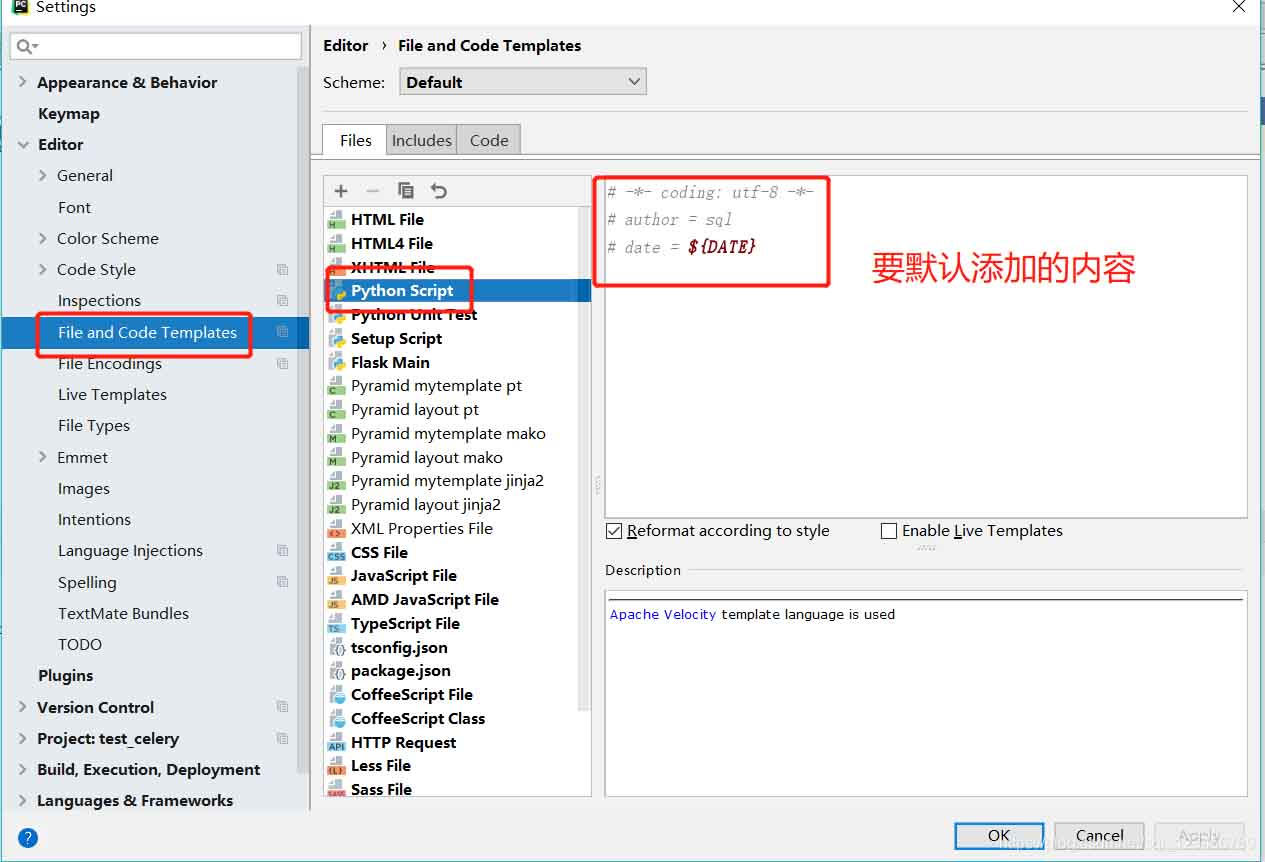Click the reset to default arrow icon
This screenshot has height=862, width=1265.
pos(438,190)
